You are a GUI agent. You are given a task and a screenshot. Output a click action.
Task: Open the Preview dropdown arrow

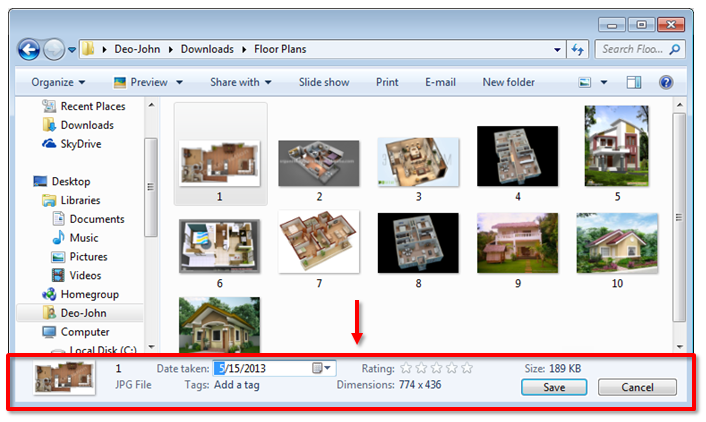point(179,82)
